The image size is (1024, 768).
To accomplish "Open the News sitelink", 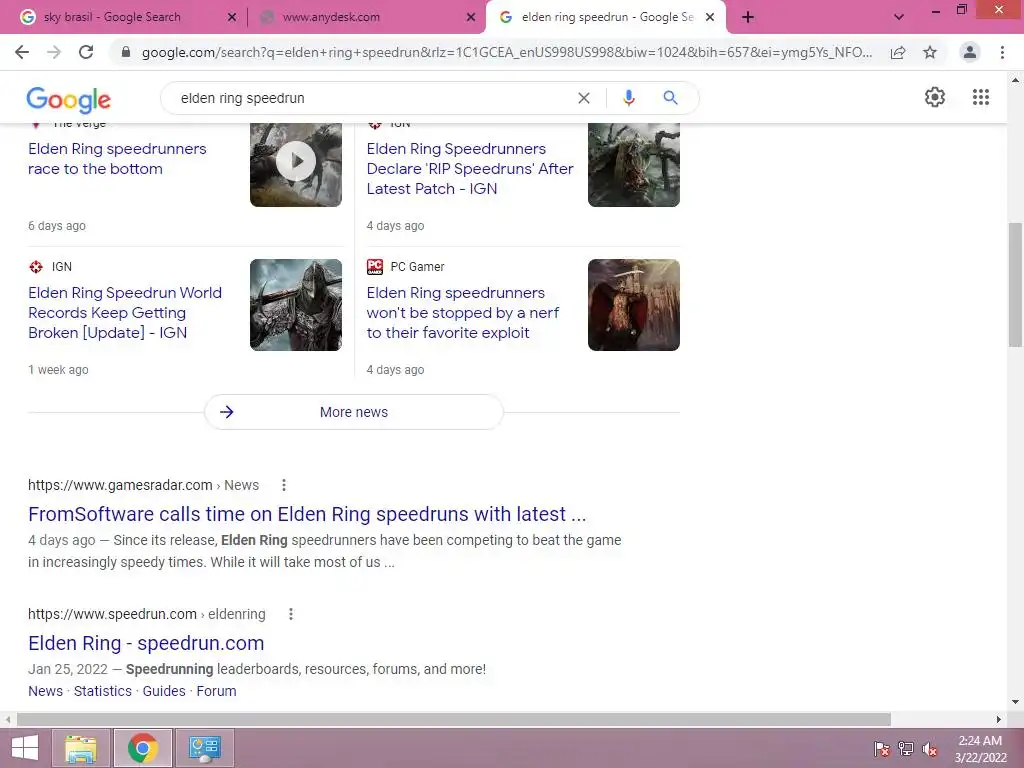I will point(45,691).
